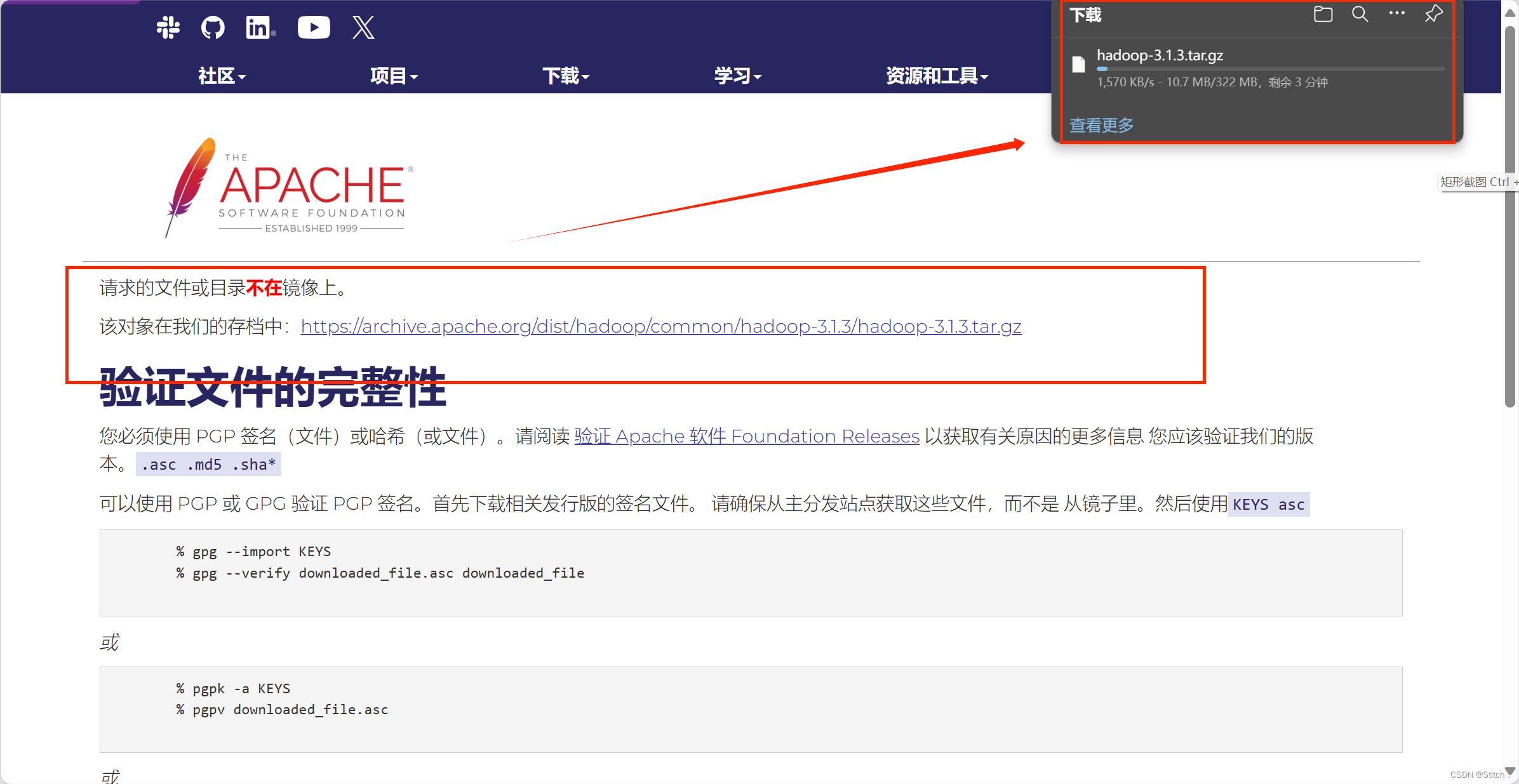Pin the download panel with pin icon
1519x784 pixels.
coord(1433,14)
